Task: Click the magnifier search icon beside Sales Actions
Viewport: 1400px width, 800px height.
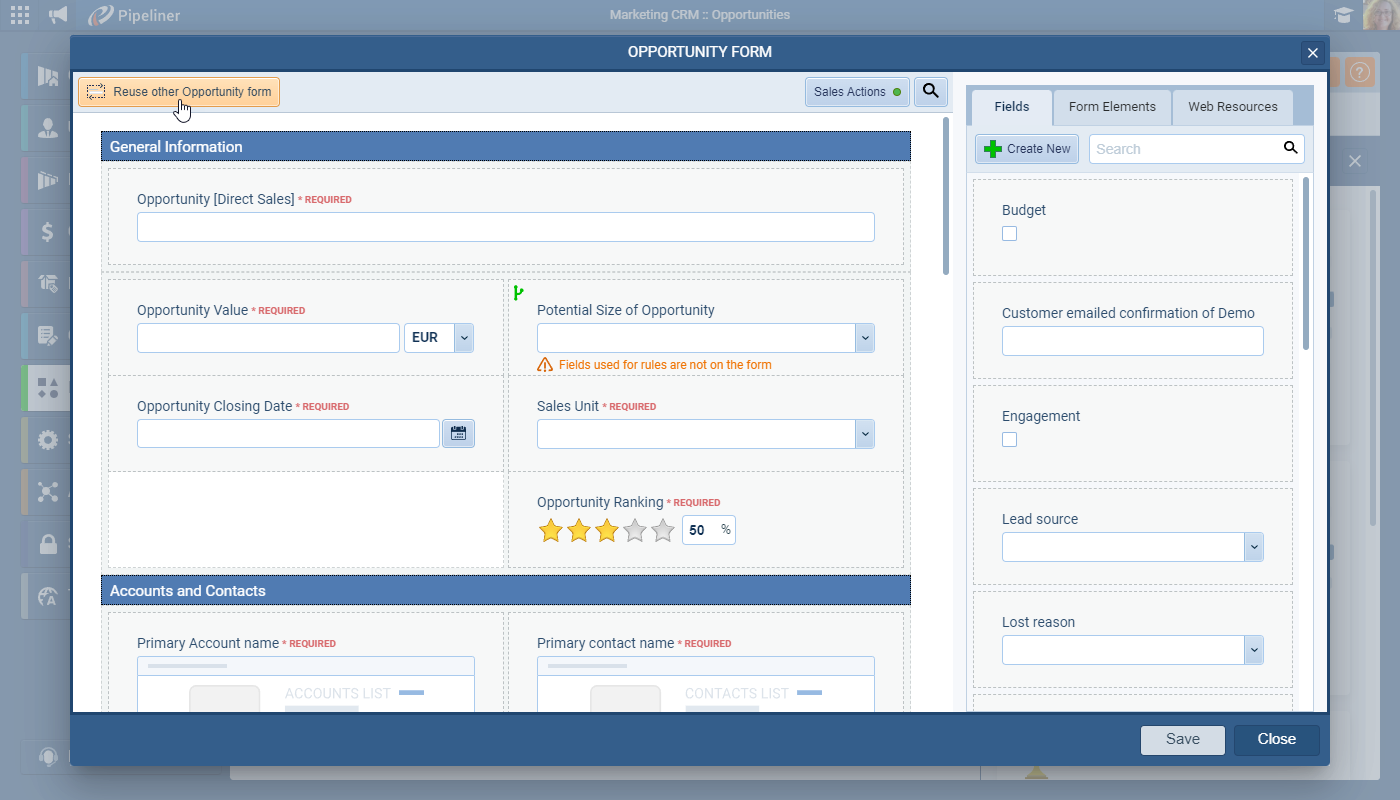Action: pos(930,91)
